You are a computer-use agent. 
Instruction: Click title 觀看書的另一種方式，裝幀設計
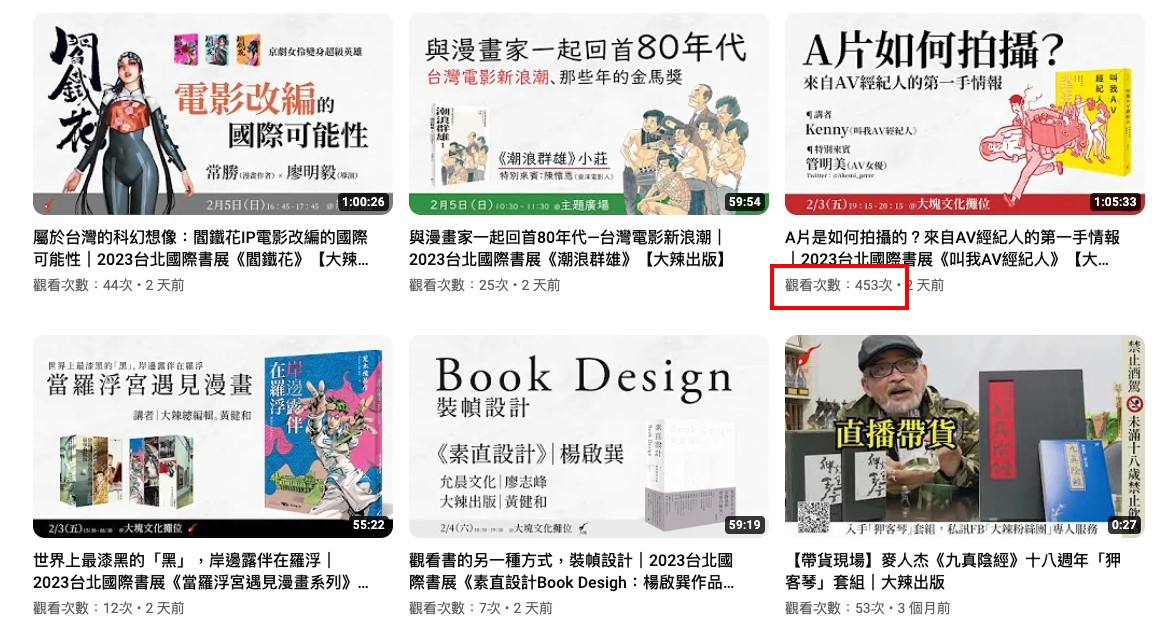pyautogui.click(x=572, y=571)
